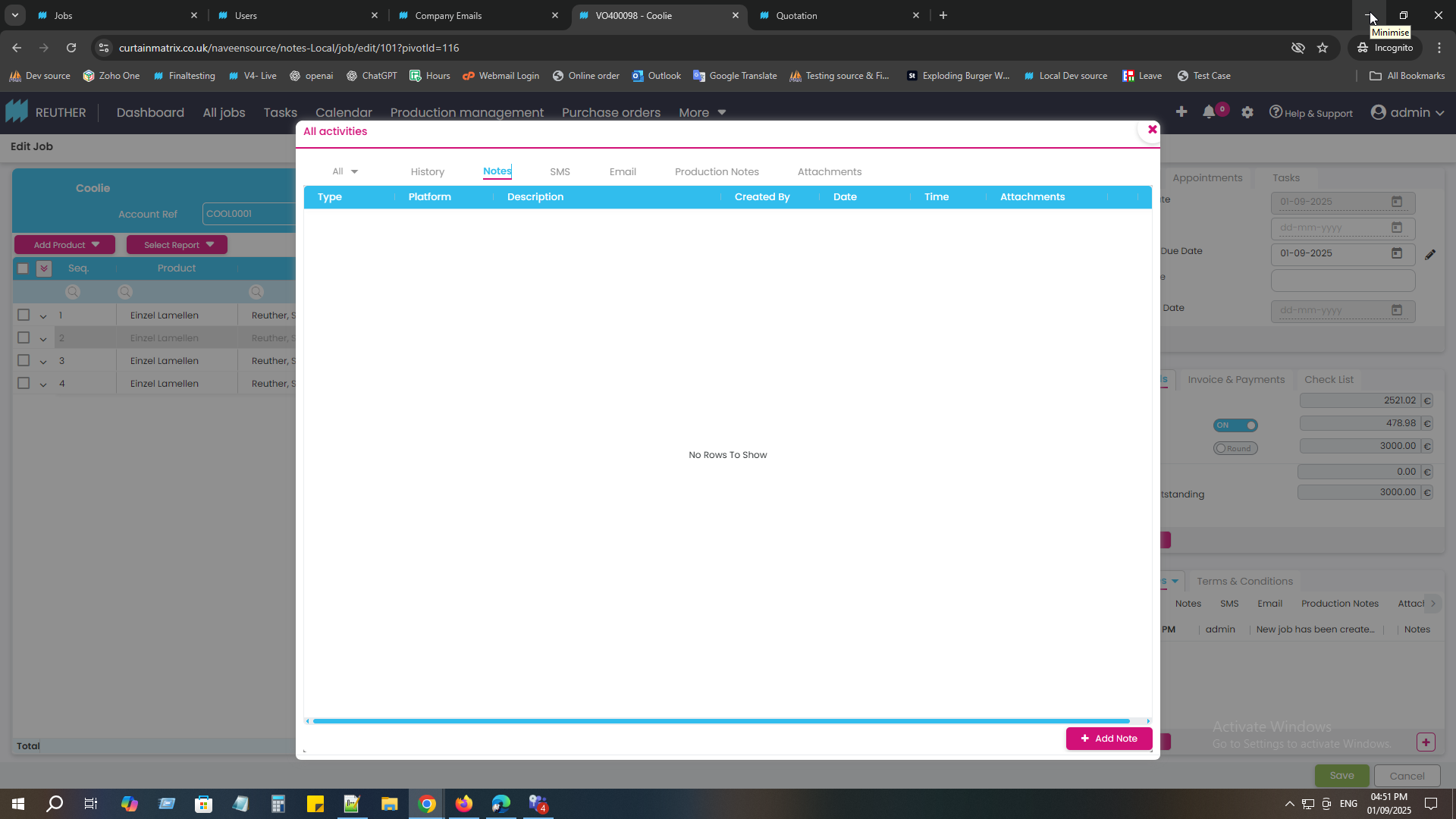Click the horizontal scrollbar in notes grid
This screenshot has height=819, width=1456.
pos(720,721)
